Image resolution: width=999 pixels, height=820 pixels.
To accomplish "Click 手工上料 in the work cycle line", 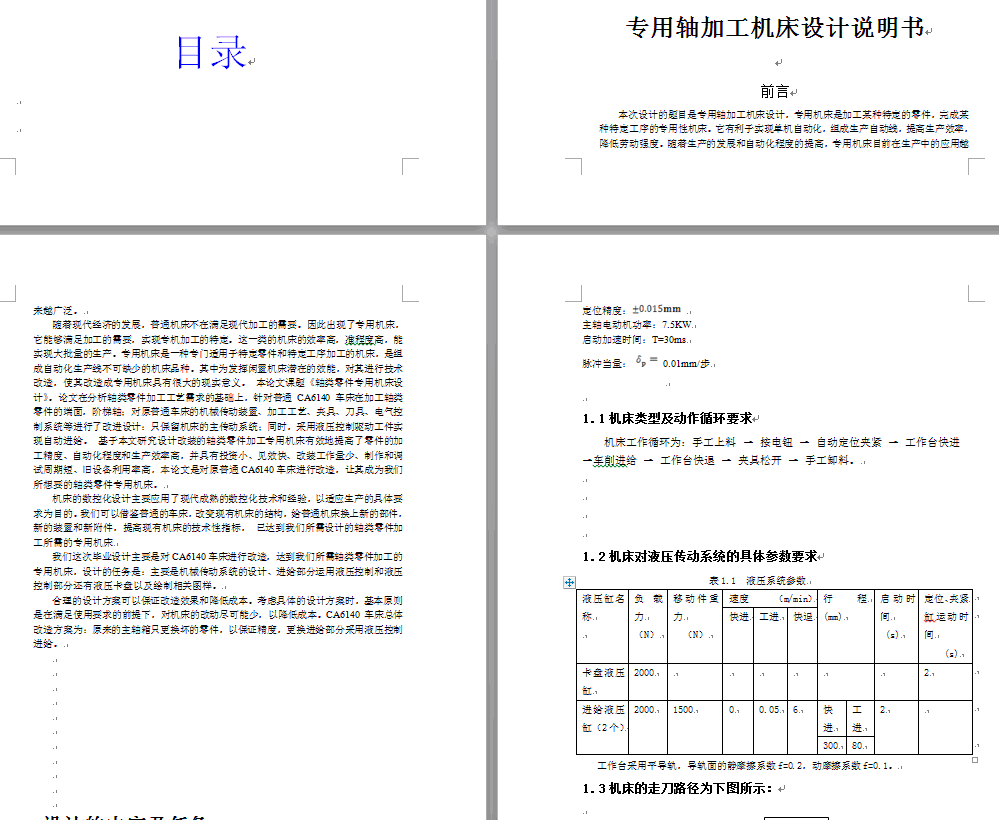I will (x=714, y=442).
